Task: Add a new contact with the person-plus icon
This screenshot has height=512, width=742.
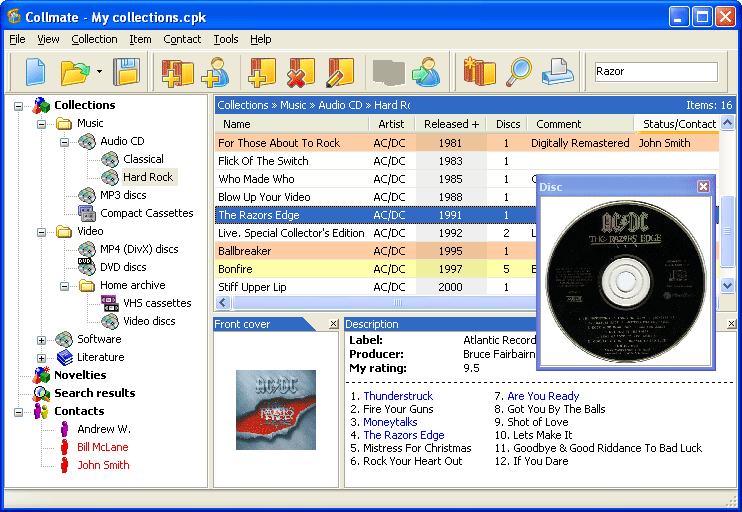Action: click(215, 72)
